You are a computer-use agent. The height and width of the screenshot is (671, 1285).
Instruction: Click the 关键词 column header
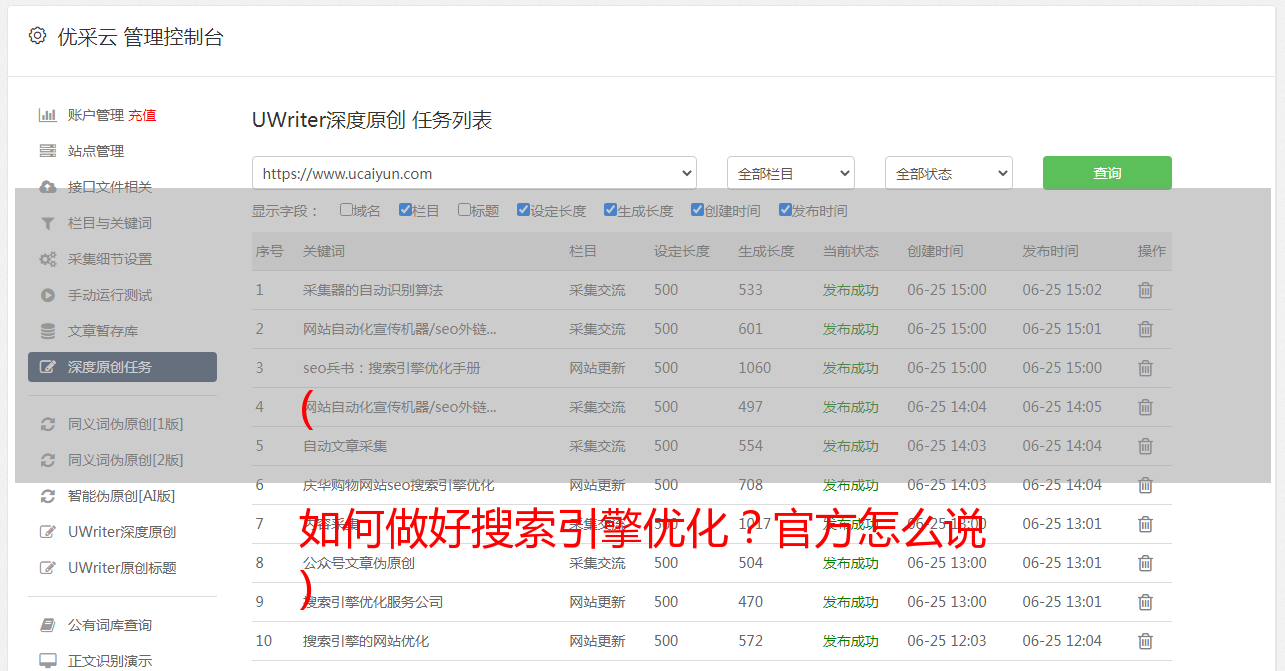pos(324,251)
